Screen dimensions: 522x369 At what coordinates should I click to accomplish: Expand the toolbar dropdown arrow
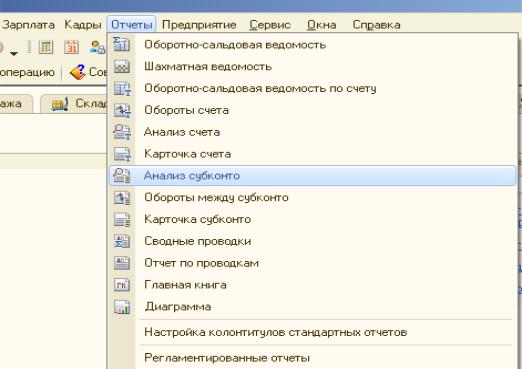(14, 53)
